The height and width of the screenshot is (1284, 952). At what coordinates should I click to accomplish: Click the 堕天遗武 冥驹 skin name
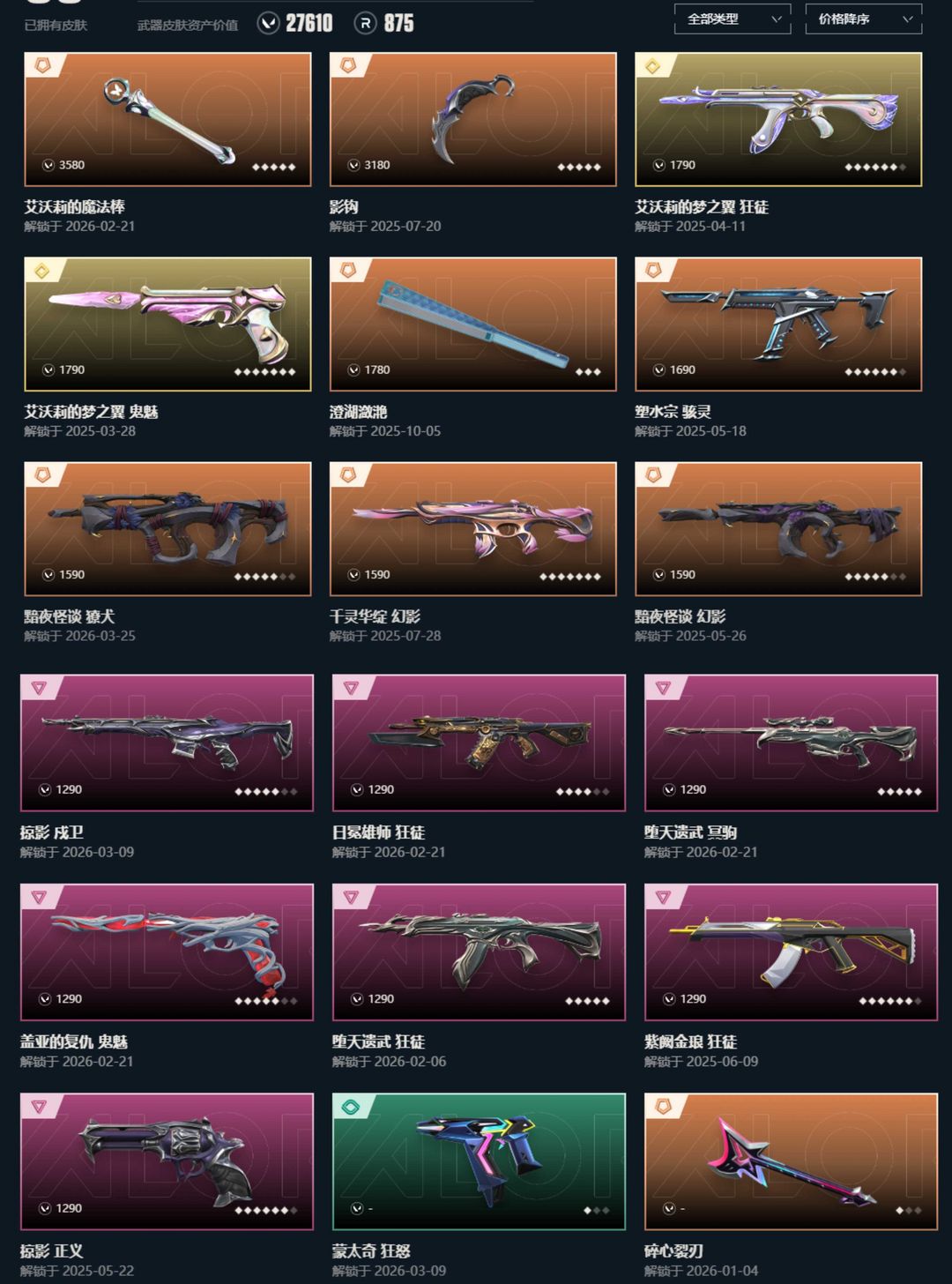(x=690, y=832)
